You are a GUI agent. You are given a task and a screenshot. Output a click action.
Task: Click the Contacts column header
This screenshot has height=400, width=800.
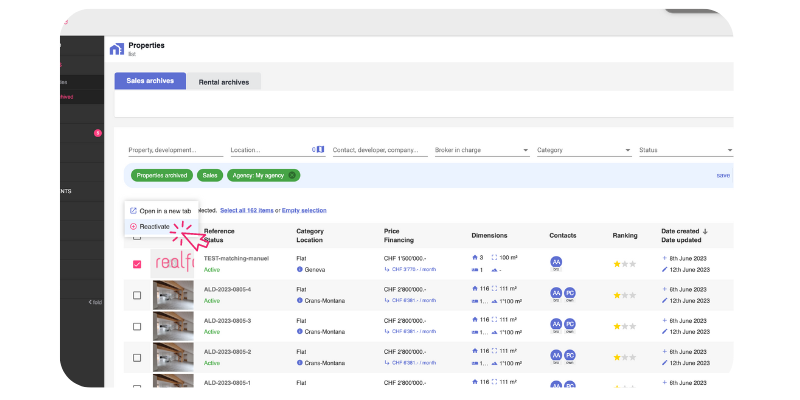click(x=563, y=236)
